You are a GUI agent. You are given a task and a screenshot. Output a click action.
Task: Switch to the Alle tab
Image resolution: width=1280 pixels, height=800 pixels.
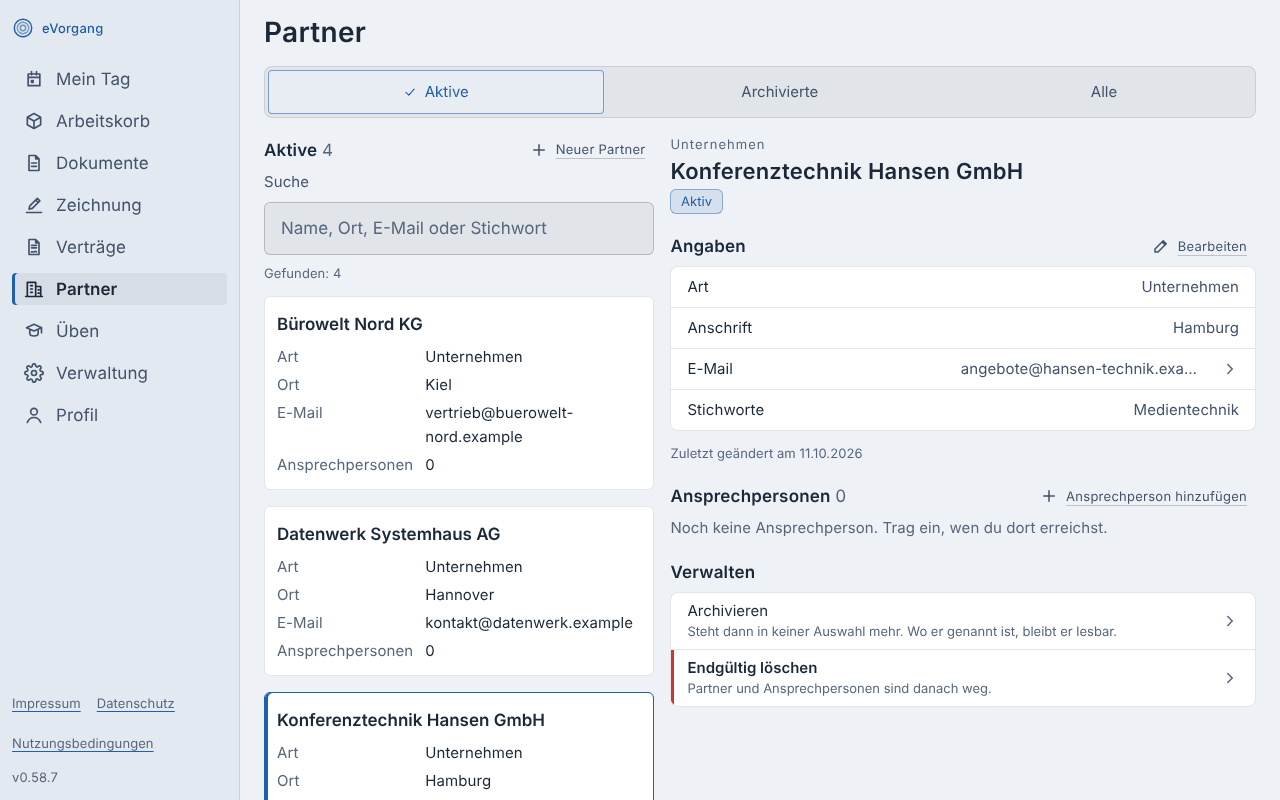tap(1104, 92)
